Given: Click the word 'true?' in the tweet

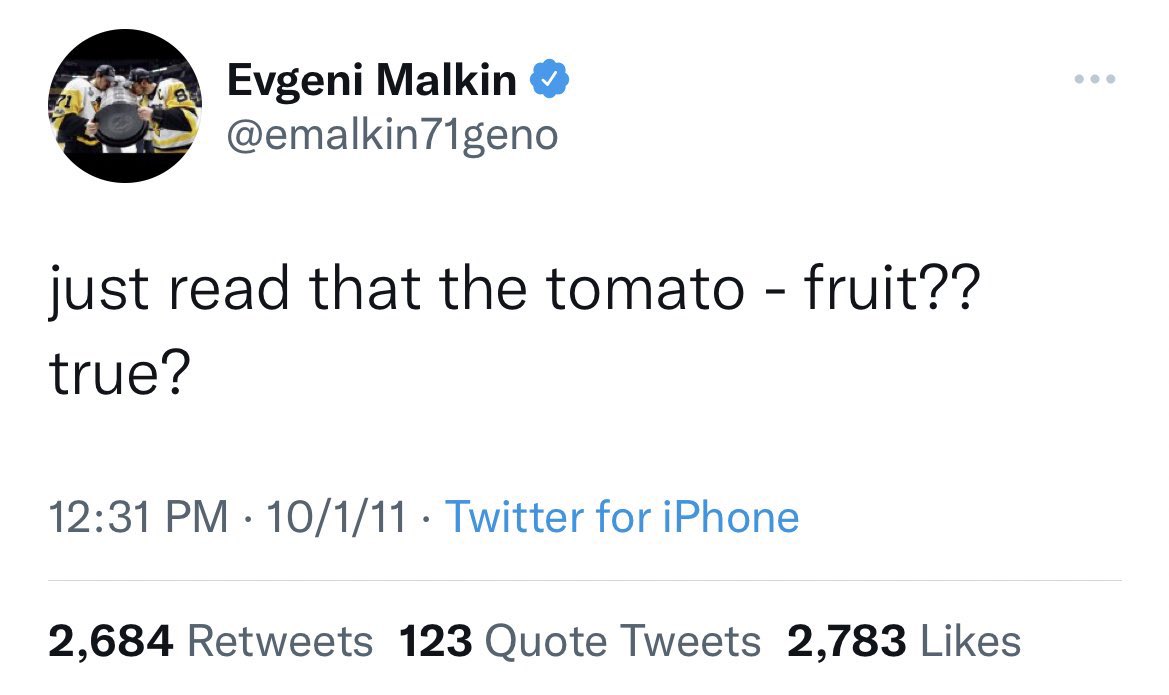Looking at the screenshot, I should pyautogui.click(x=118, y=375).
